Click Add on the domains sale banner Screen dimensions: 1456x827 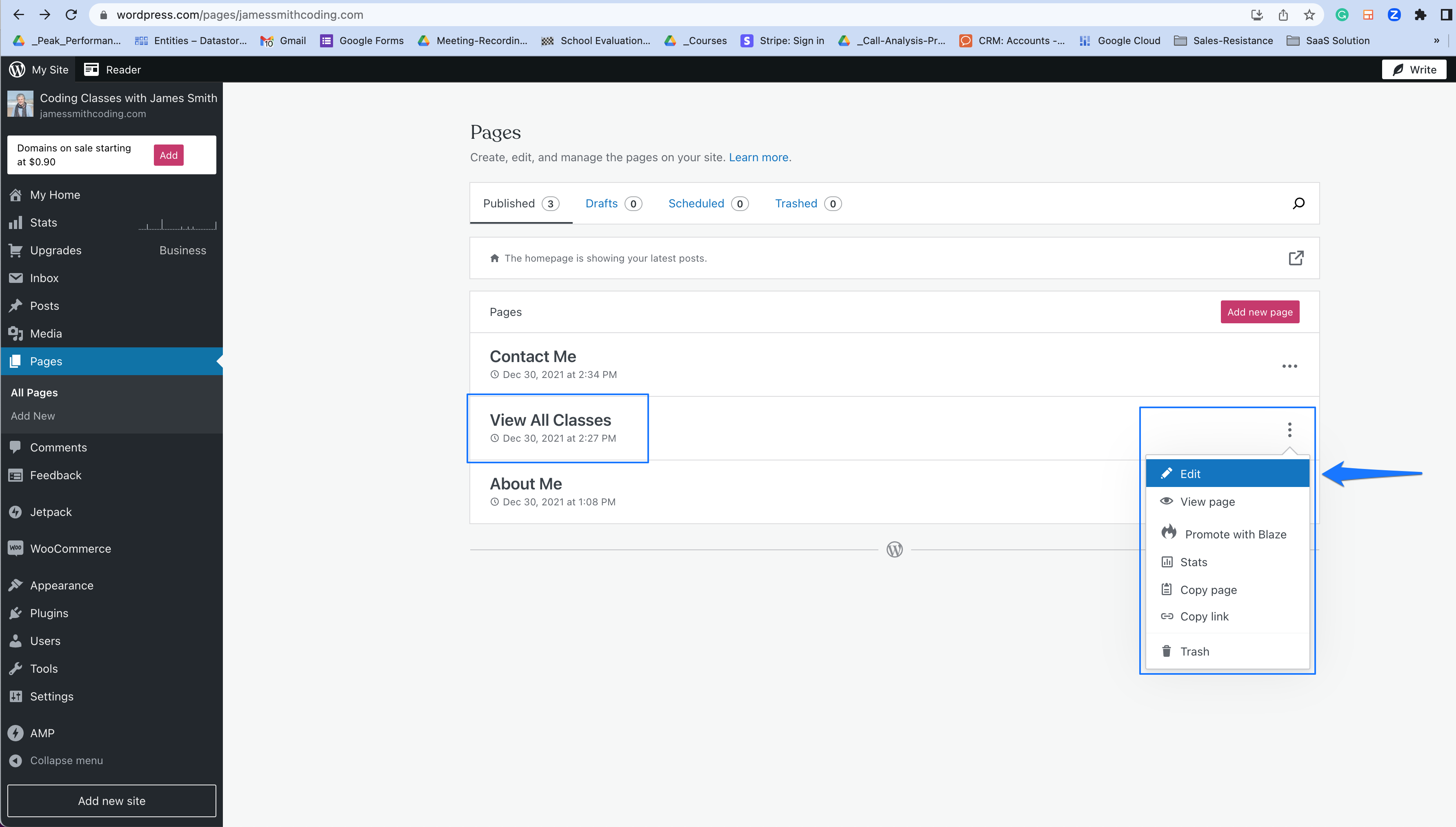[169, 155]
